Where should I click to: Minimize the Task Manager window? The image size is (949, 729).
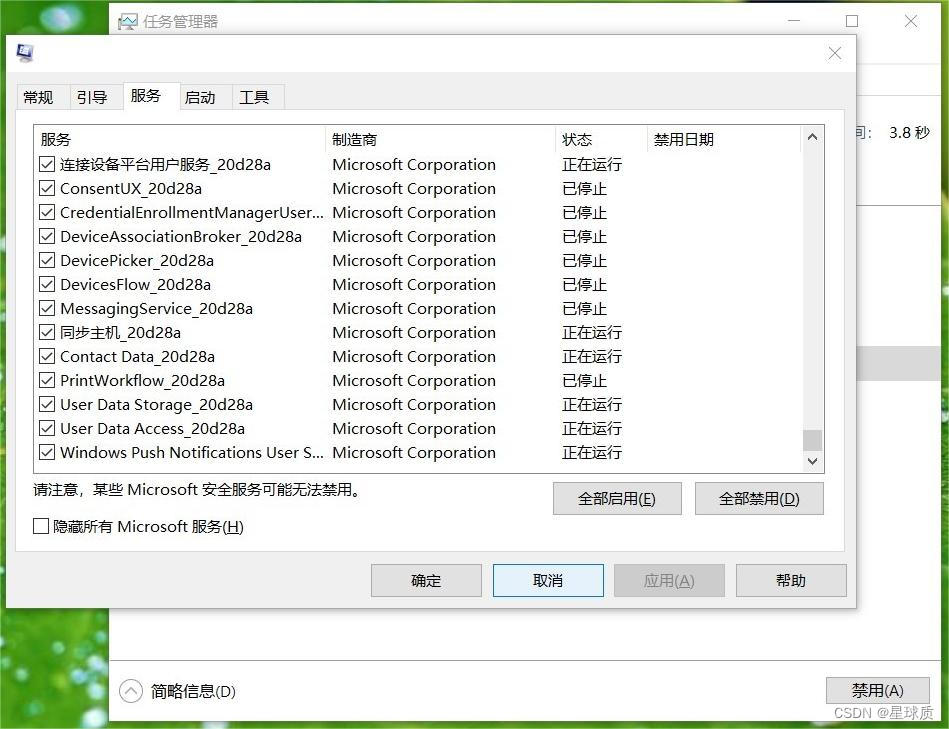(794, 21)
